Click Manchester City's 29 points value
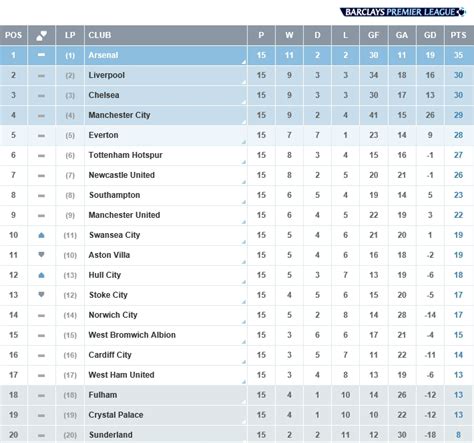The height and width of the screenshot is (443, 474). click(x=459, y=115)
